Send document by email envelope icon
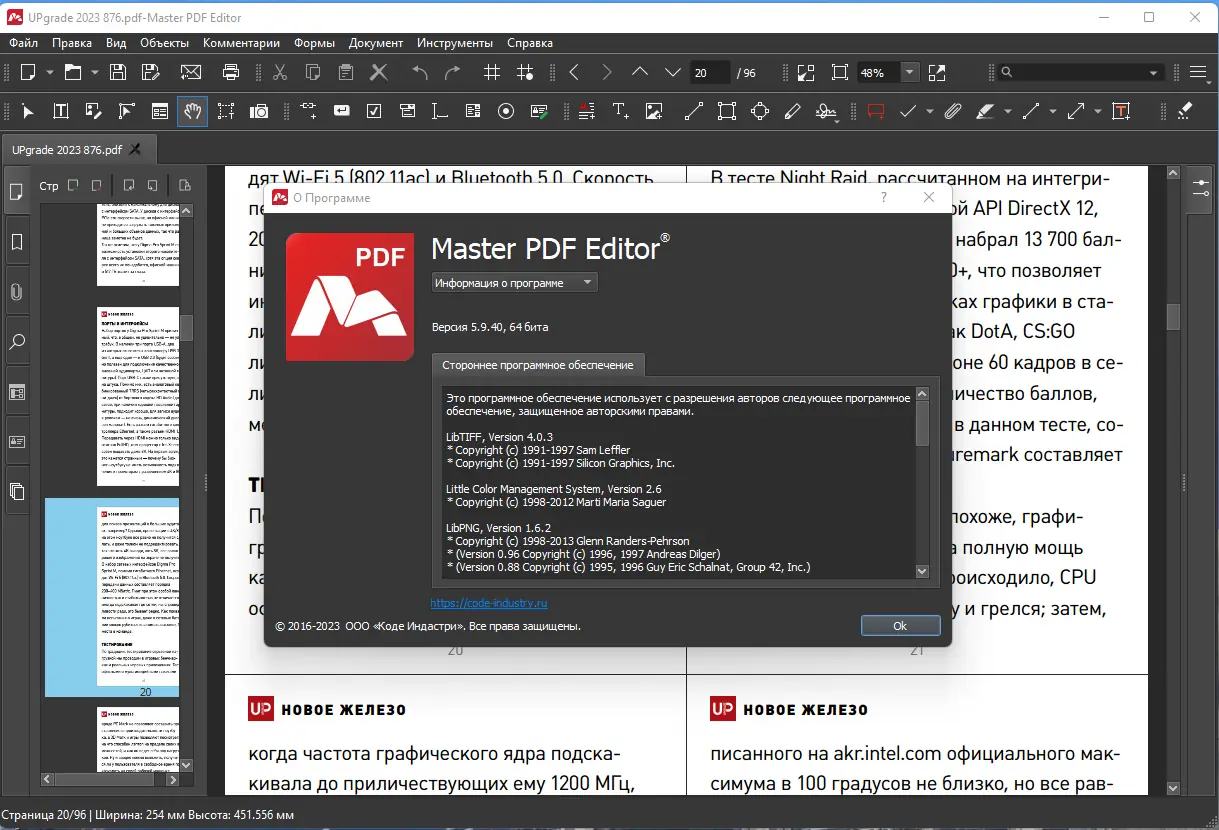This screenshot has width=1219, height=830. pyautogui.click(x=191, y=72)
